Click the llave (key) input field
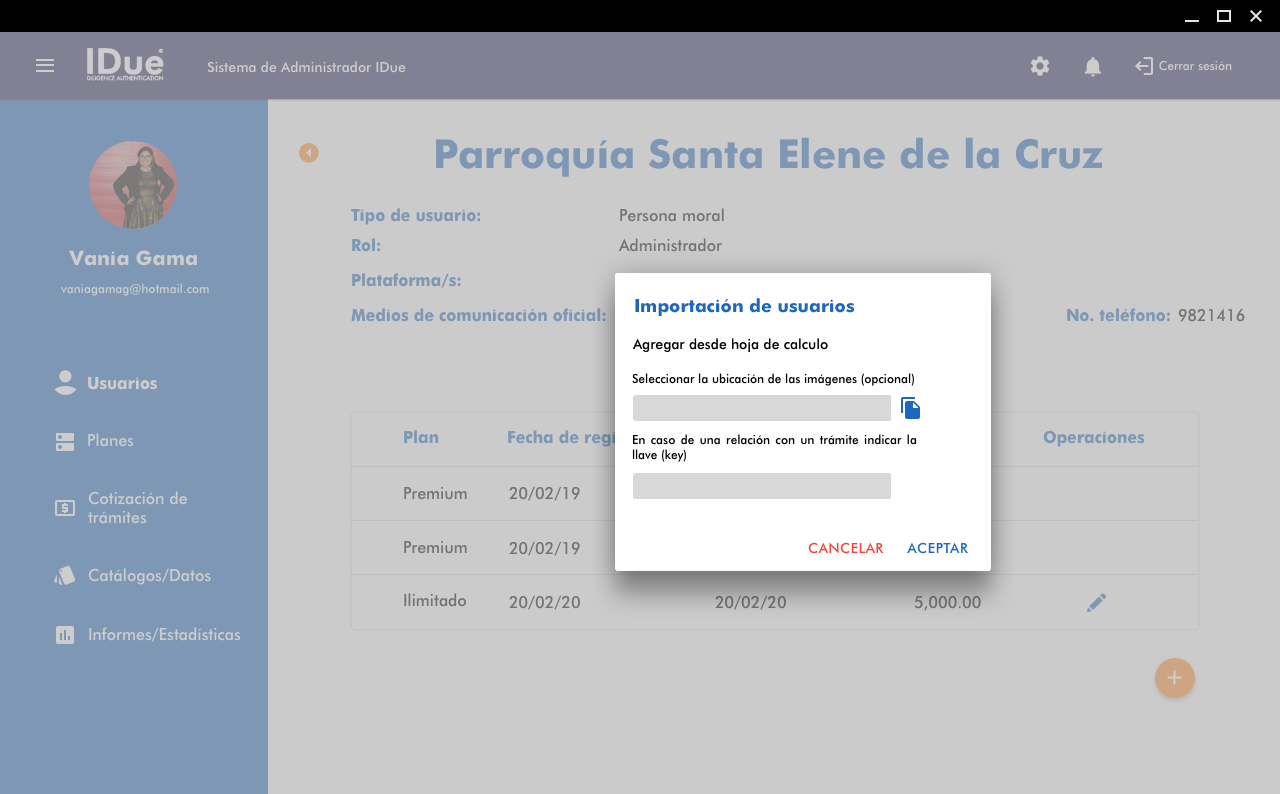 pos(761,486)
